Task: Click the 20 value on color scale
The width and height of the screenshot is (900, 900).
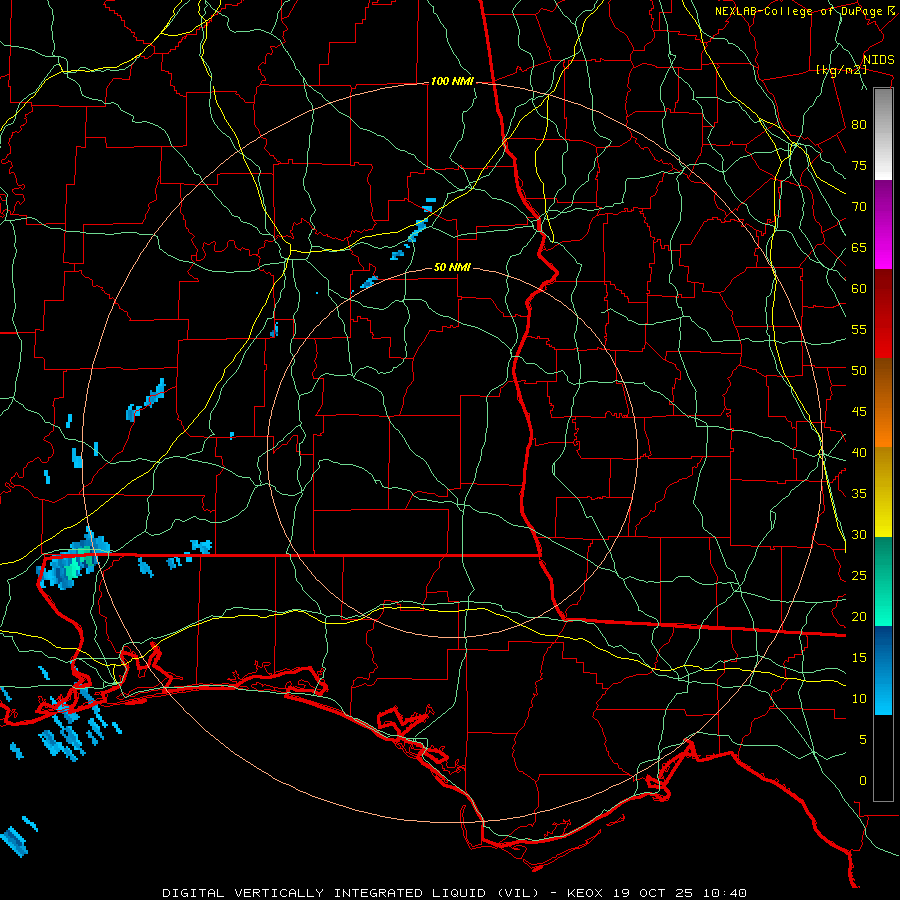Action: tap(859, 616)
